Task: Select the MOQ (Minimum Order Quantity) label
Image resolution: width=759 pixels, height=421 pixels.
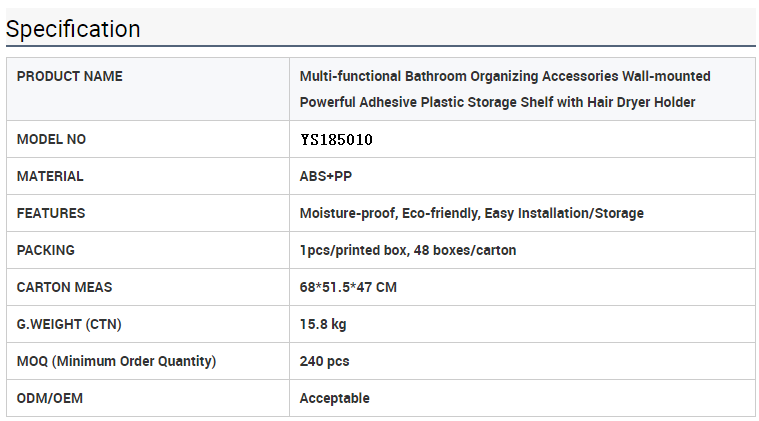Action: pos(117,361)
